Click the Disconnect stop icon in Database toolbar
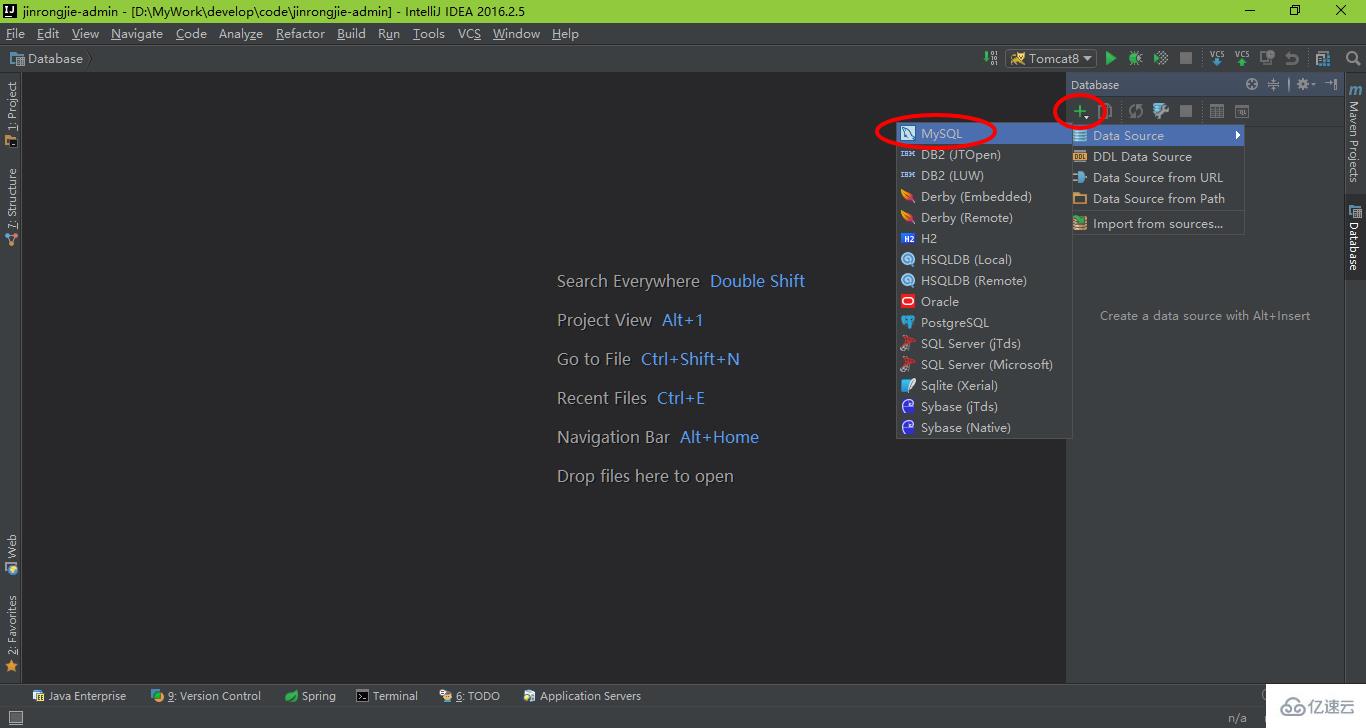 coord(1186,111)
